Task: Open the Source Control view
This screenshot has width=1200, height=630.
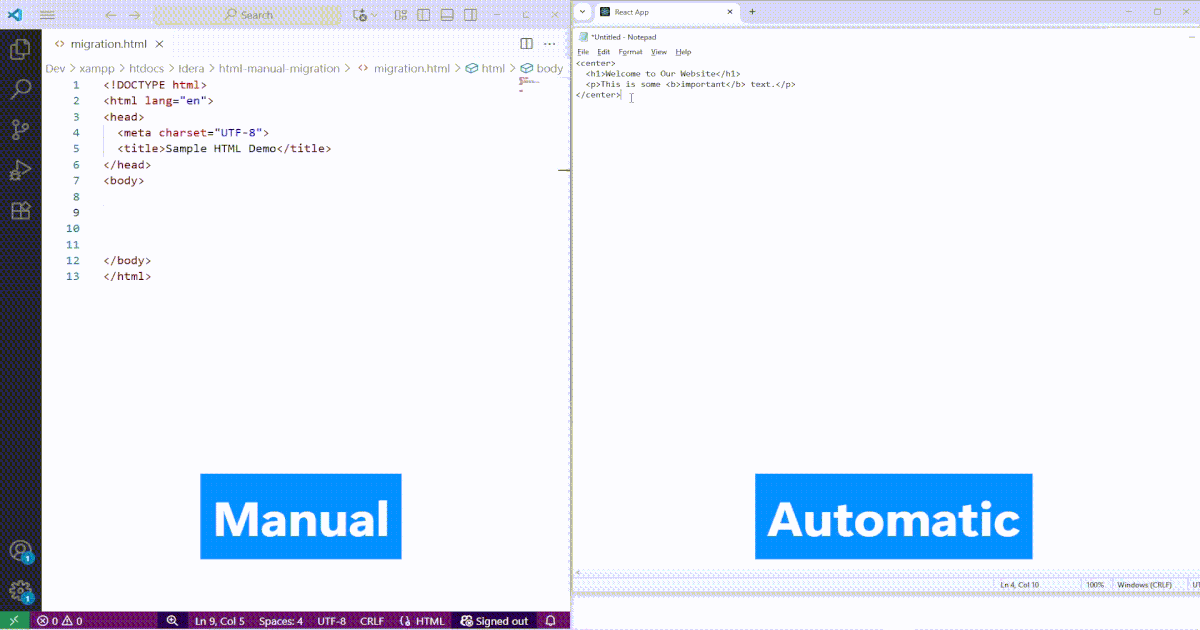Action: point(20,130)
